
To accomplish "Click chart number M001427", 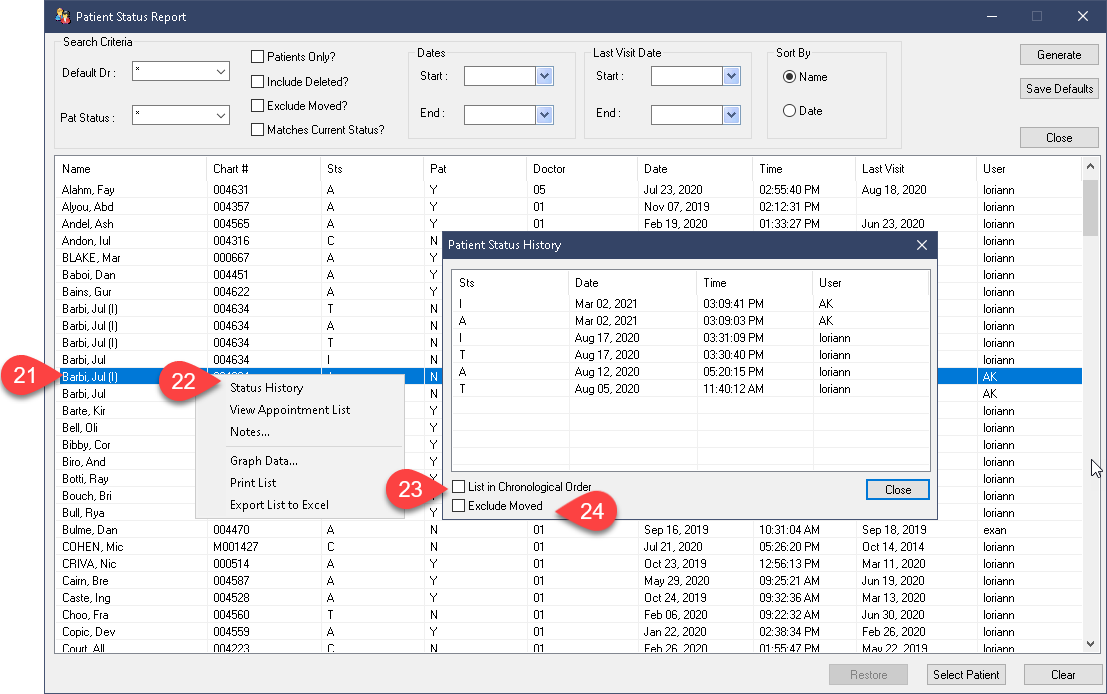I will tap(236, 546).
